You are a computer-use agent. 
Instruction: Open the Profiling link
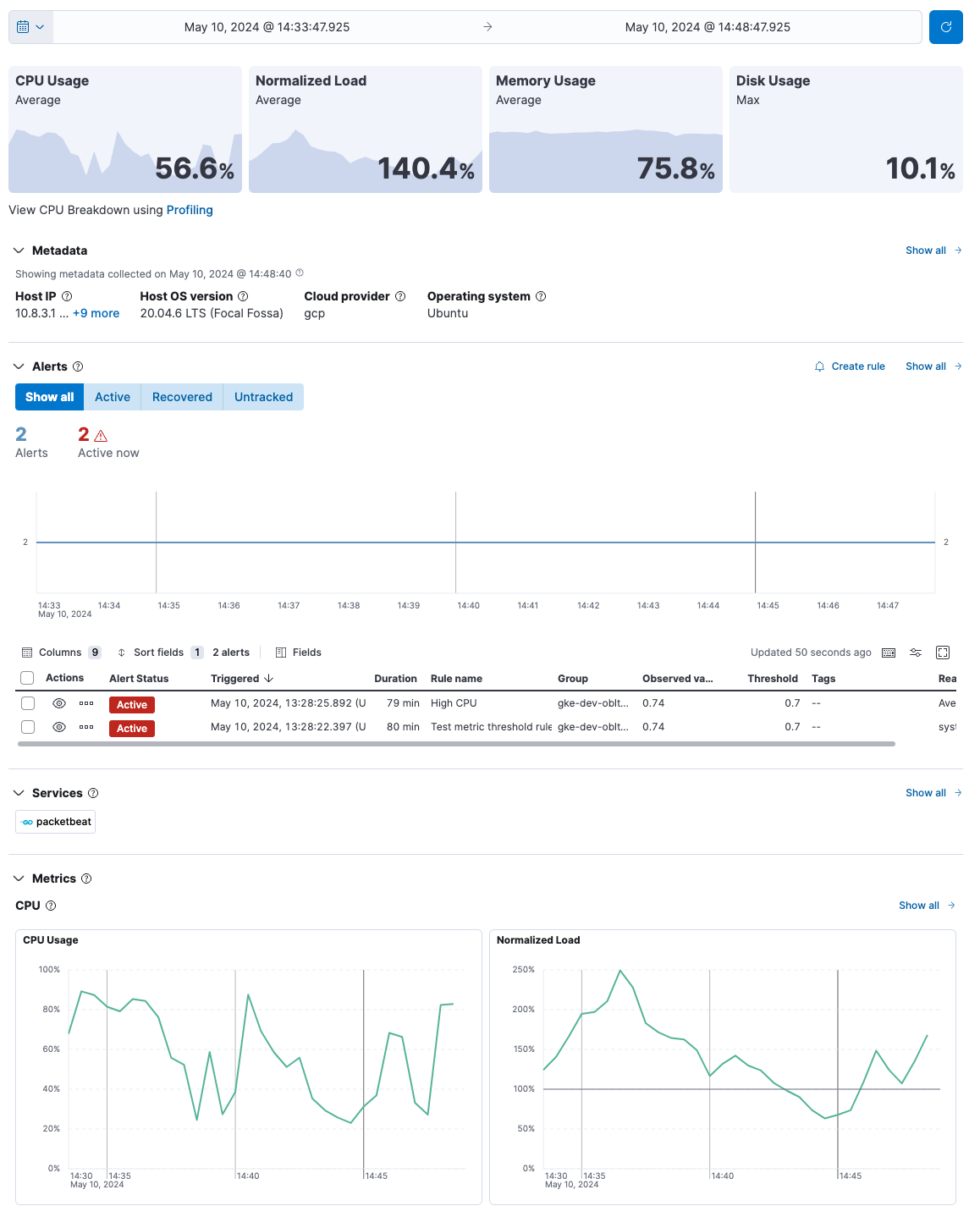coord(190,210)
